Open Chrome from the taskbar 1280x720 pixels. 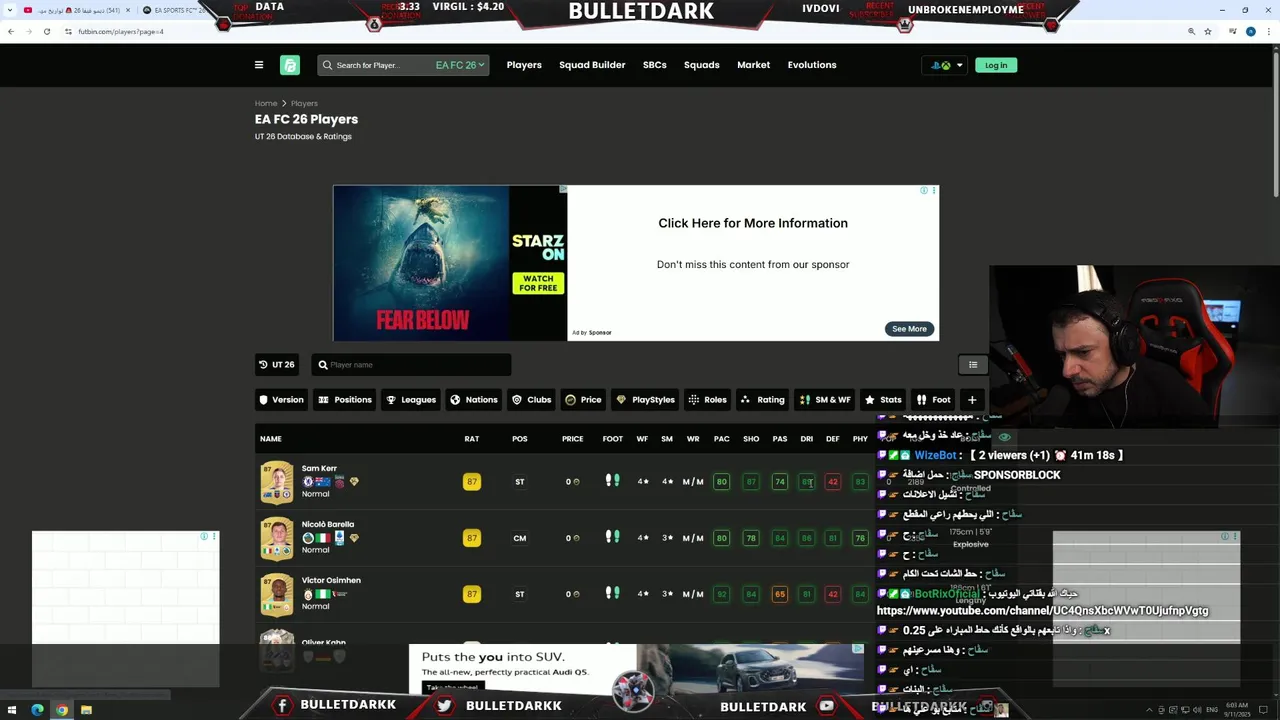62,710
